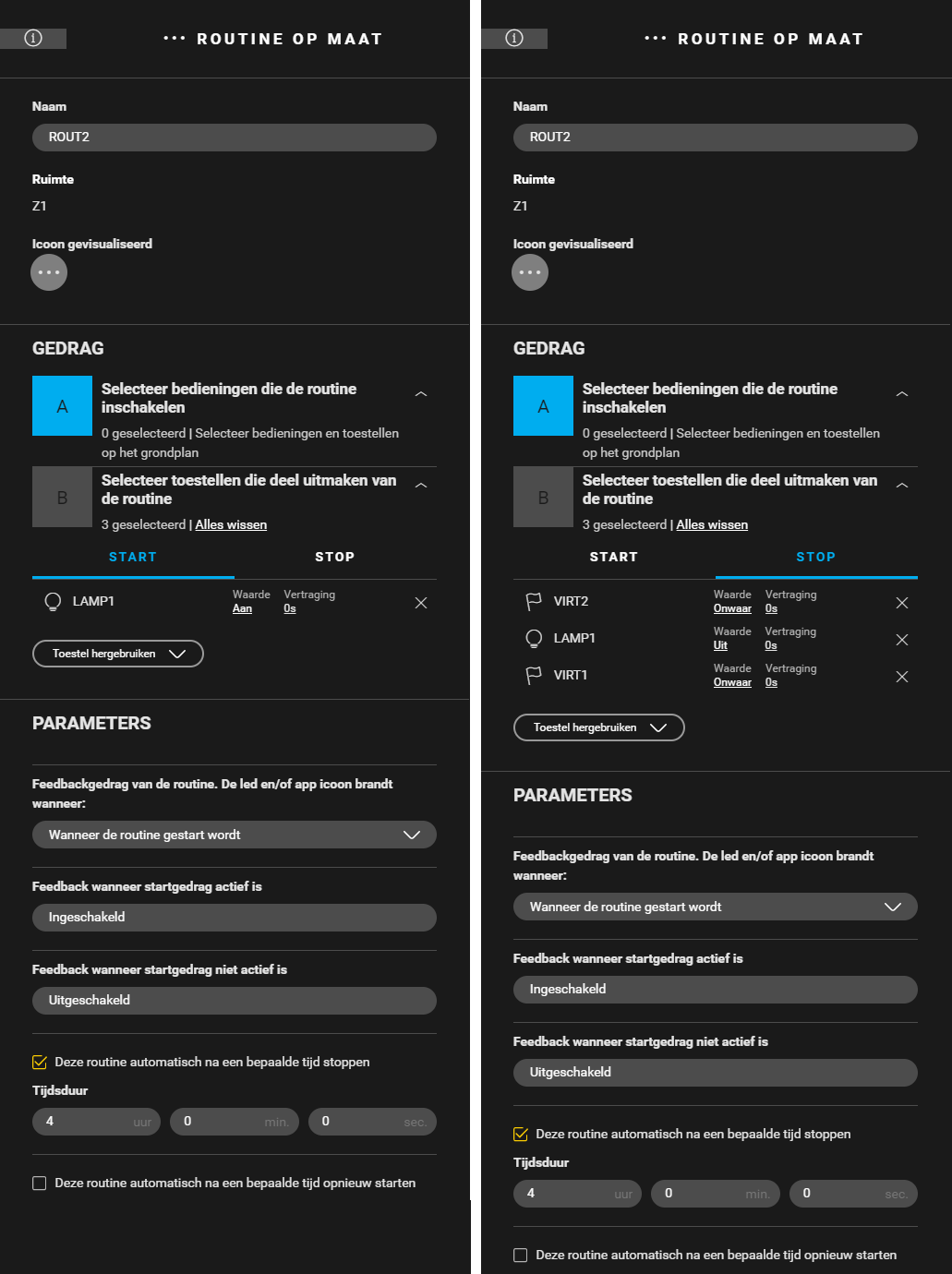Click room value Z1 in right panel

coord(521,206)
